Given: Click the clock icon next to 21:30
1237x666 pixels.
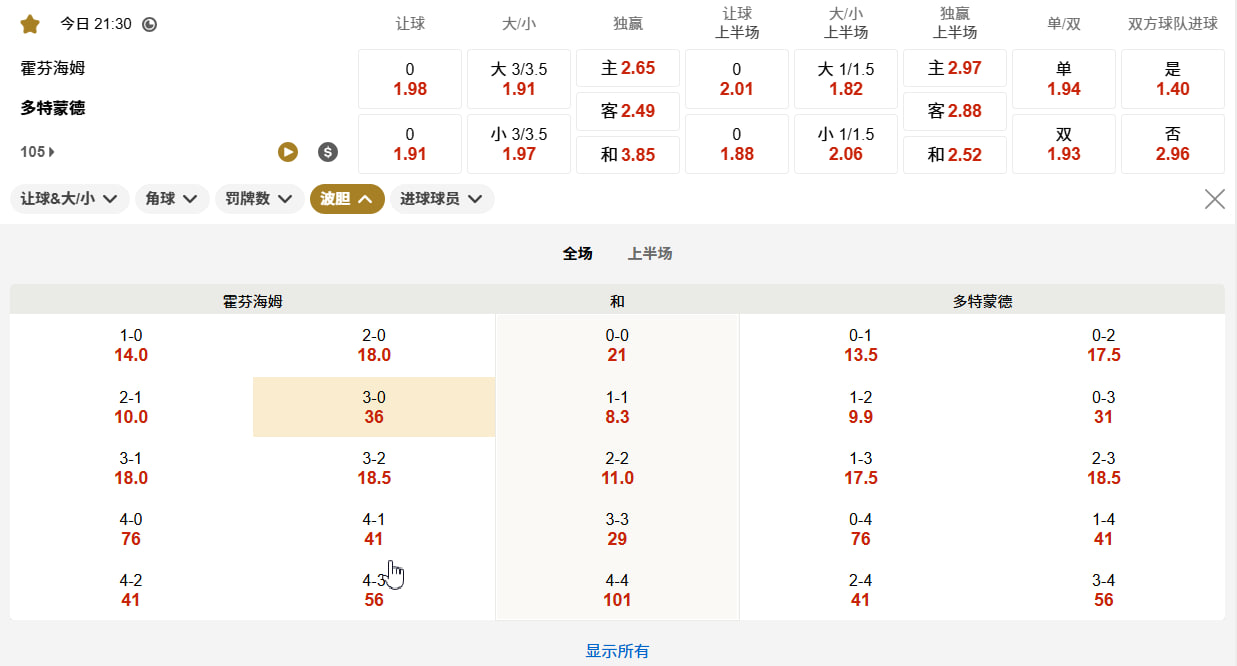Looking at the screenshot, I should (x=150, y=24).
